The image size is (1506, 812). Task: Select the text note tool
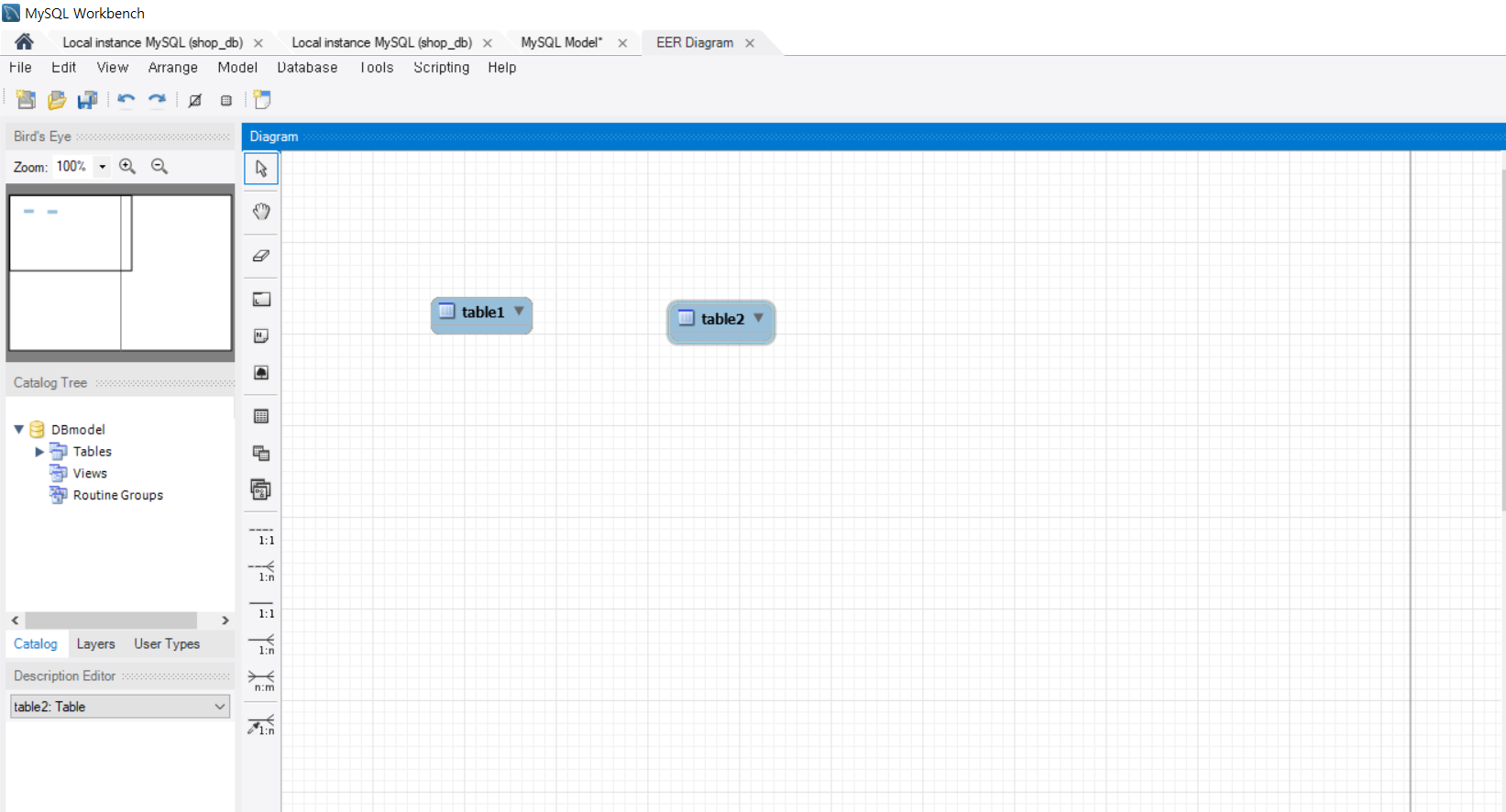261,336
